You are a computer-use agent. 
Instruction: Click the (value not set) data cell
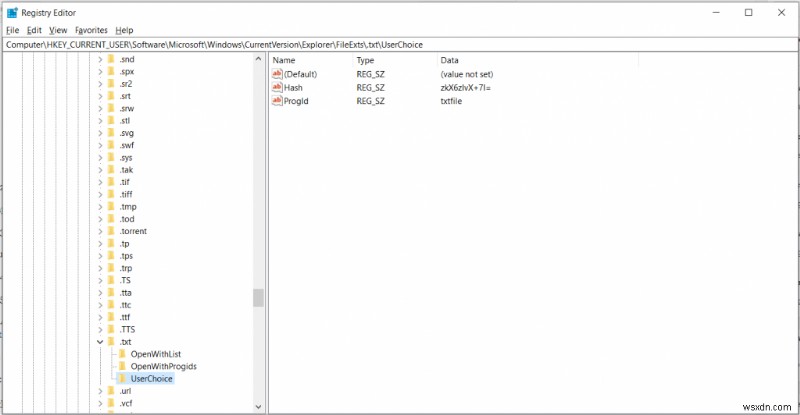[x=467, y=74]
